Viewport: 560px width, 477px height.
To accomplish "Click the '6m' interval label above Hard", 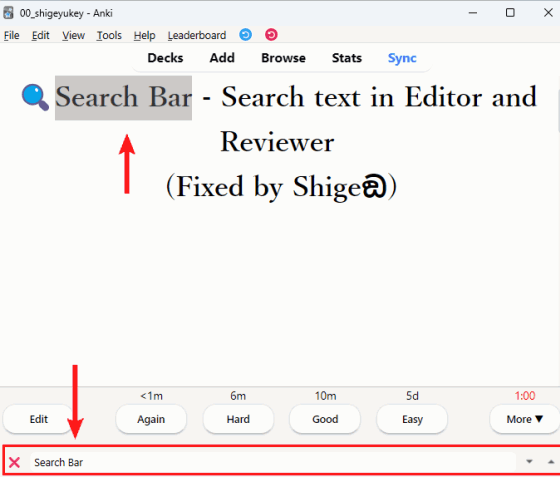I will [x=238, y=396].
